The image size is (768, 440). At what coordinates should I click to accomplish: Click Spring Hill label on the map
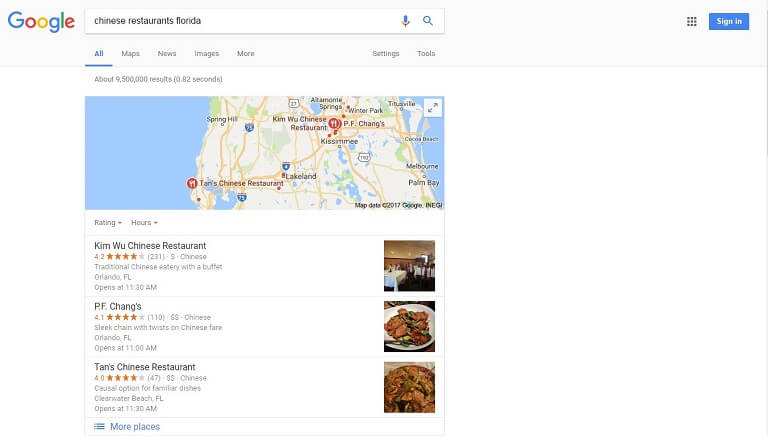click(222, 119)
